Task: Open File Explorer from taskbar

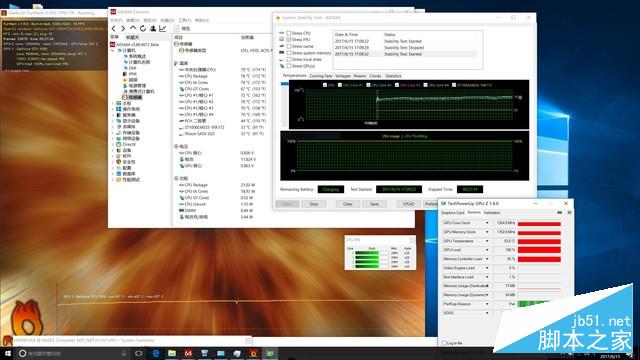Action: click(172, 353)
